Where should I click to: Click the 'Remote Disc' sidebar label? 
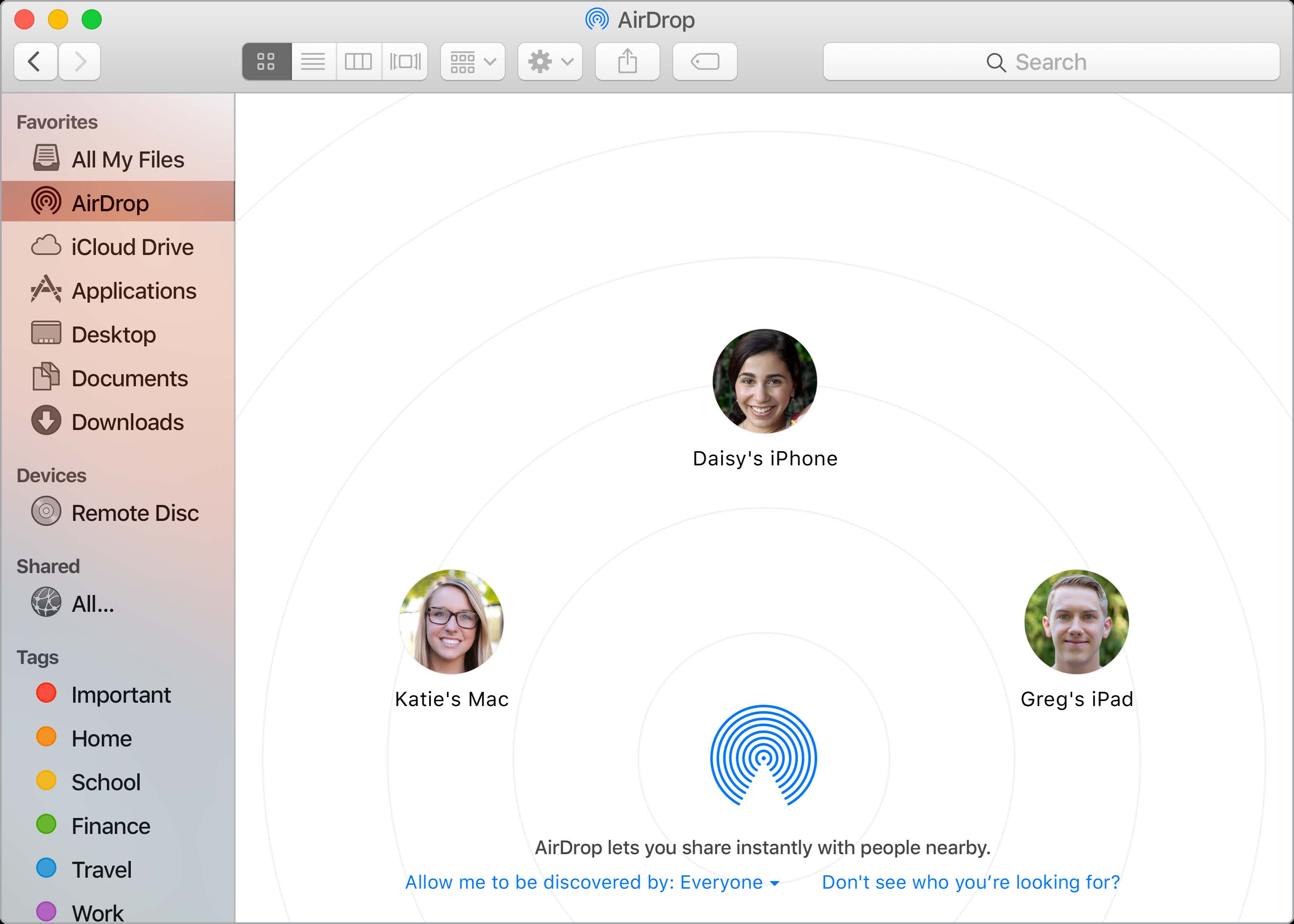(135, 513)
